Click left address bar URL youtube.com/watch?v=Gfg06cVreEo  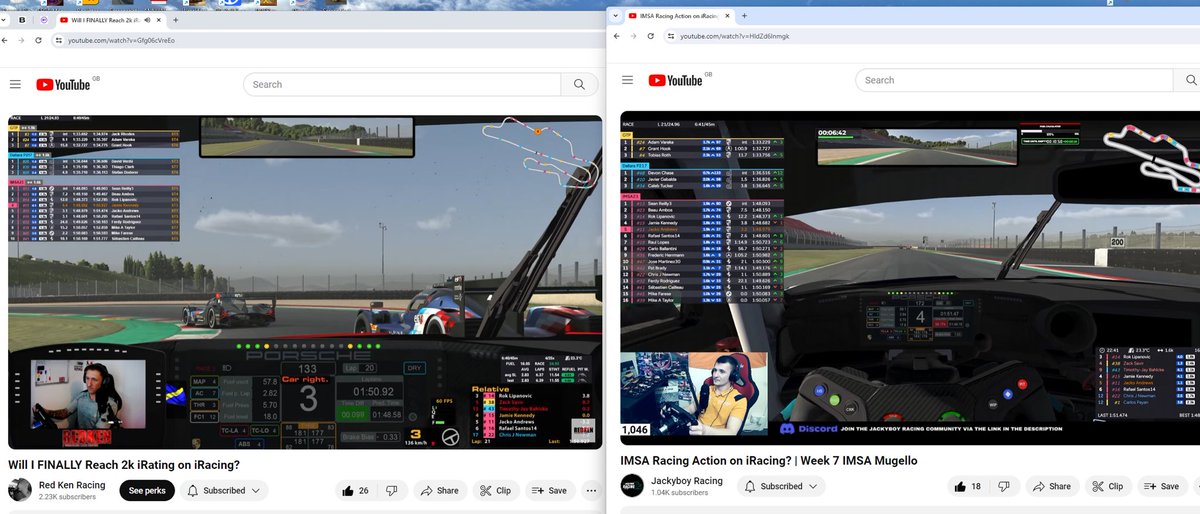pyautogui.click(x=122, y=40)
